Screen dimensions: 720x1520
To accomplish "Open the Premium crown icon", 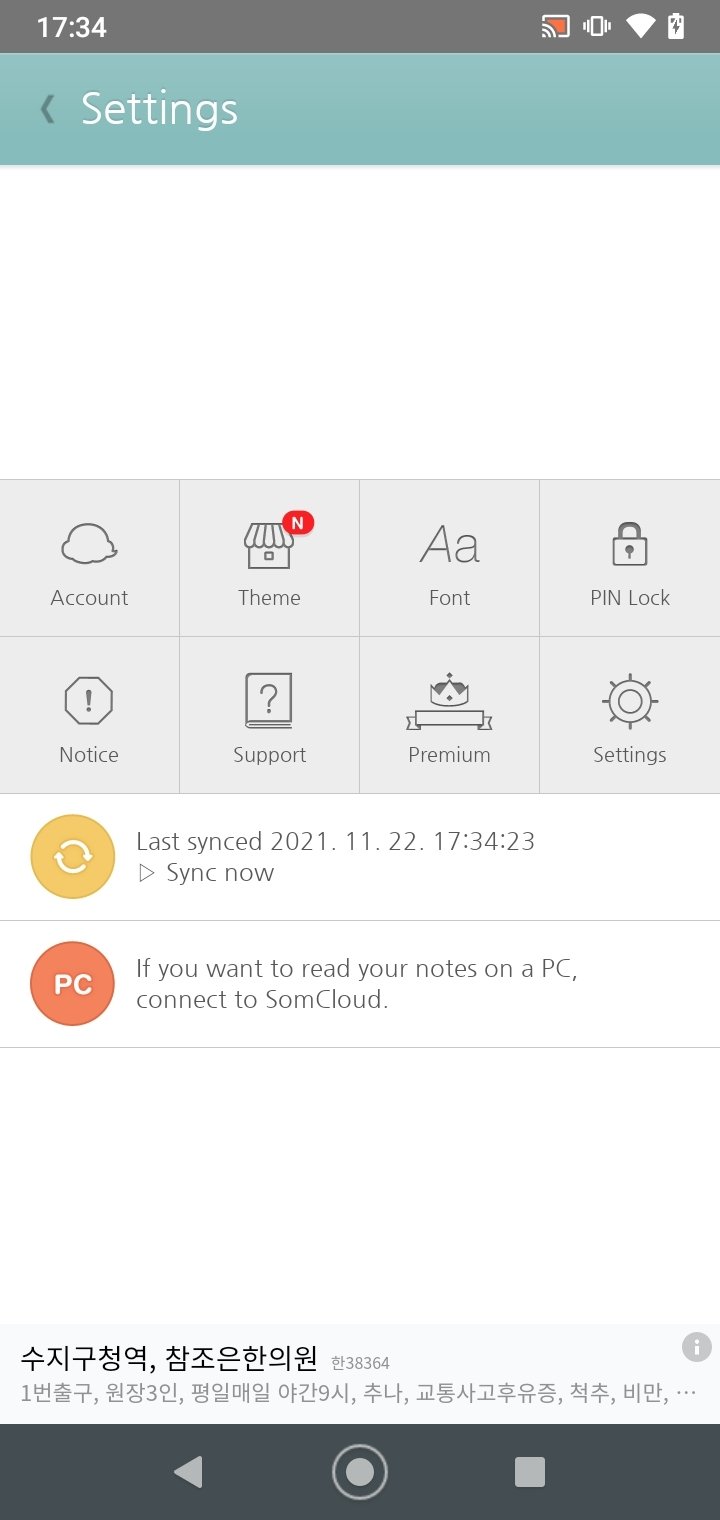I will (x=449, y=701).
